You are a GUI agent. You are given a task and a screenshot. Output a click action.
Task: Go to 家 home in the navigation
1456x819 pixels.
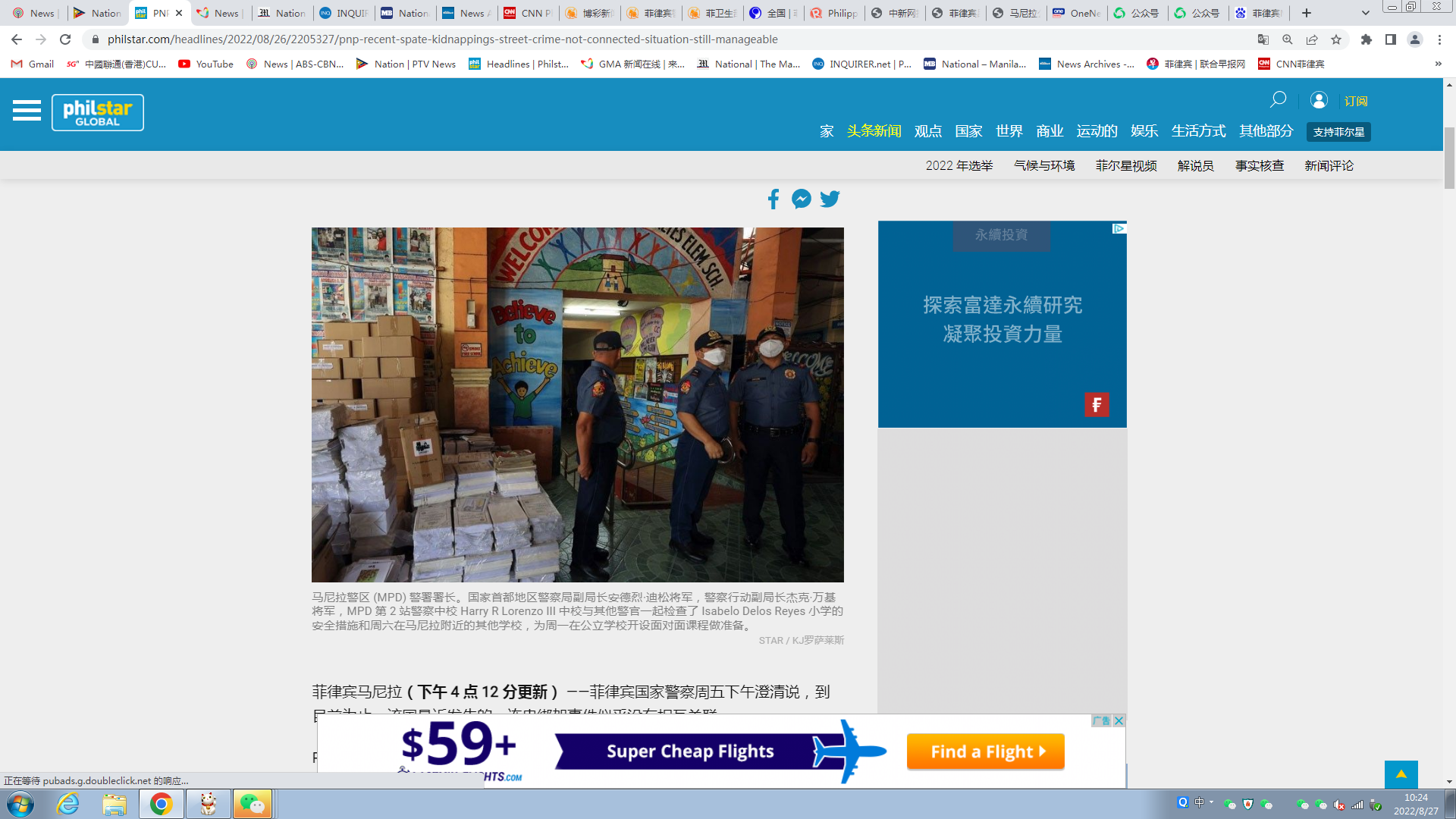[x=827, y=131]
